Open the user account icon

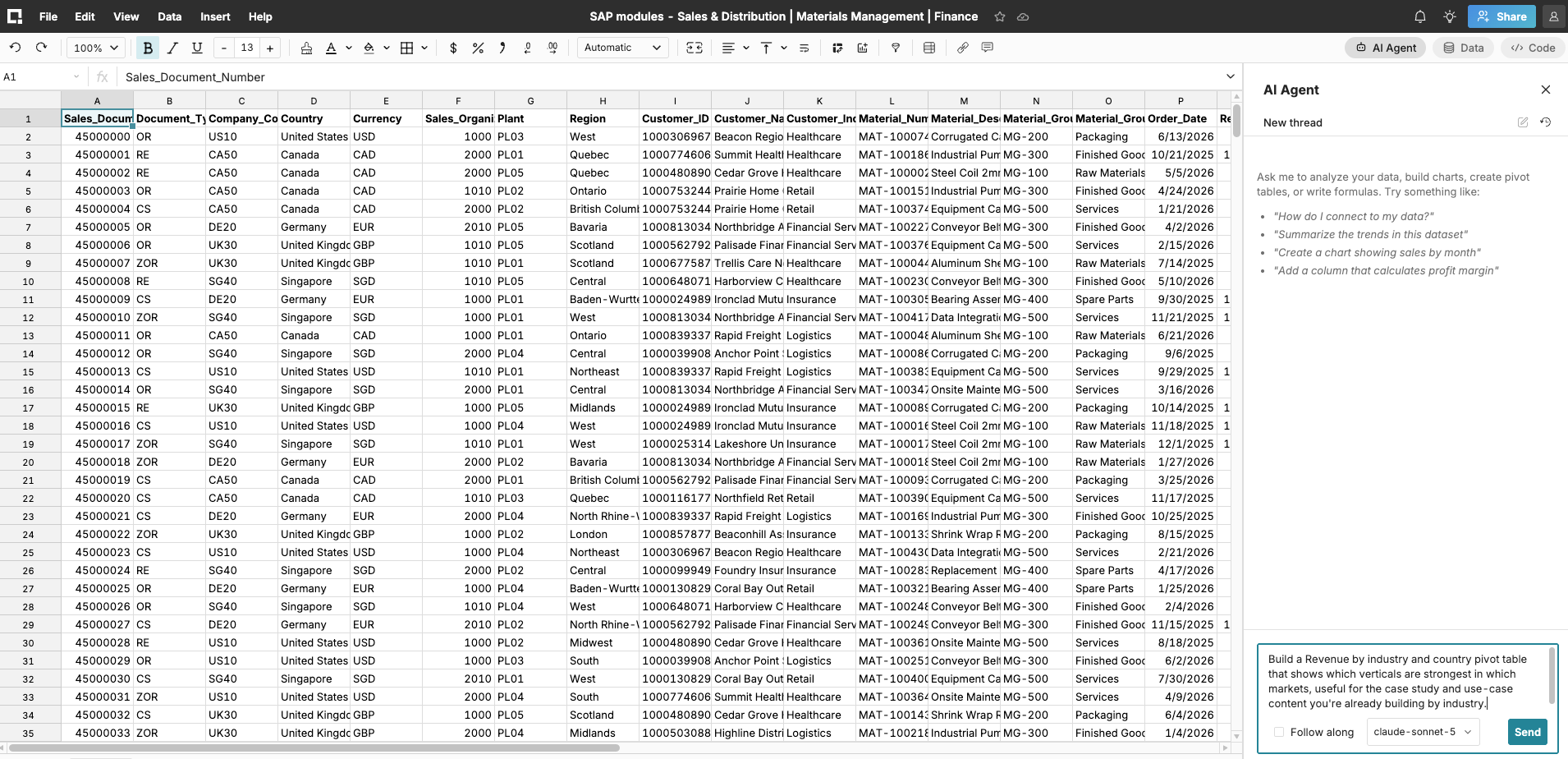(1554, 16)
